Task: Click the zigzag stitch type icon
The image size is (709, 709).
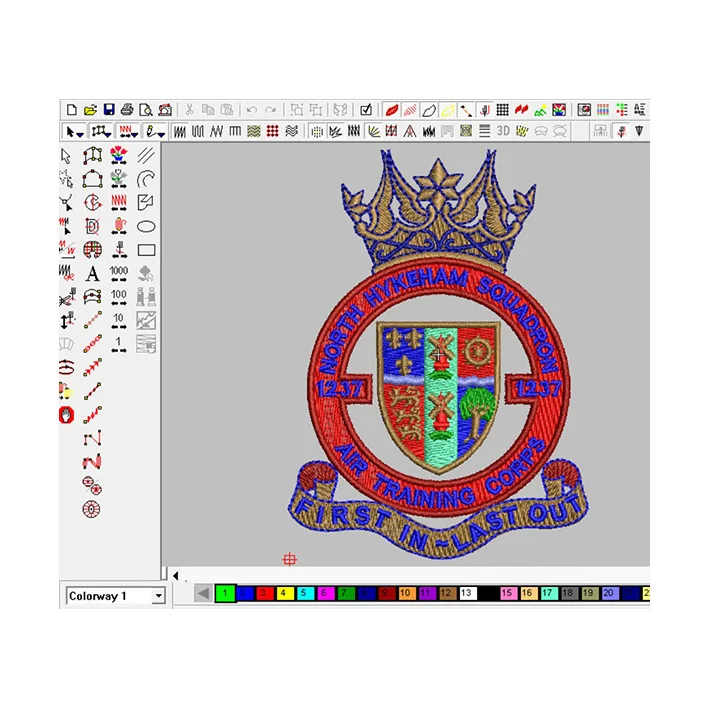Action: click(217, 131)
